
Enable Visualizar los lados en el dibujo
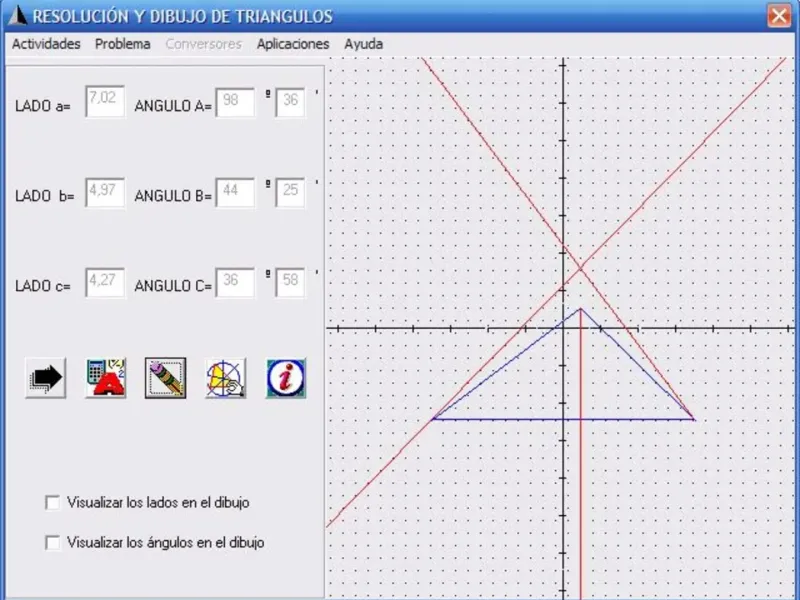53,503
